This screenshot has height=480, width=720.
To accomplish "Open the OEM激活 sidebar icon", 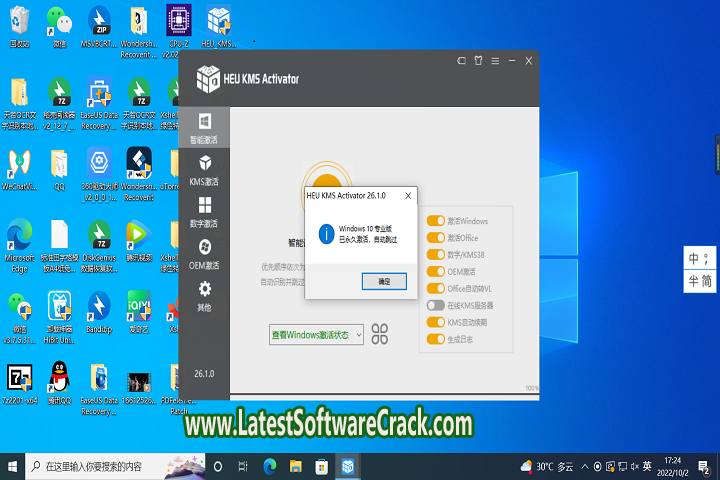I will 204,253.
